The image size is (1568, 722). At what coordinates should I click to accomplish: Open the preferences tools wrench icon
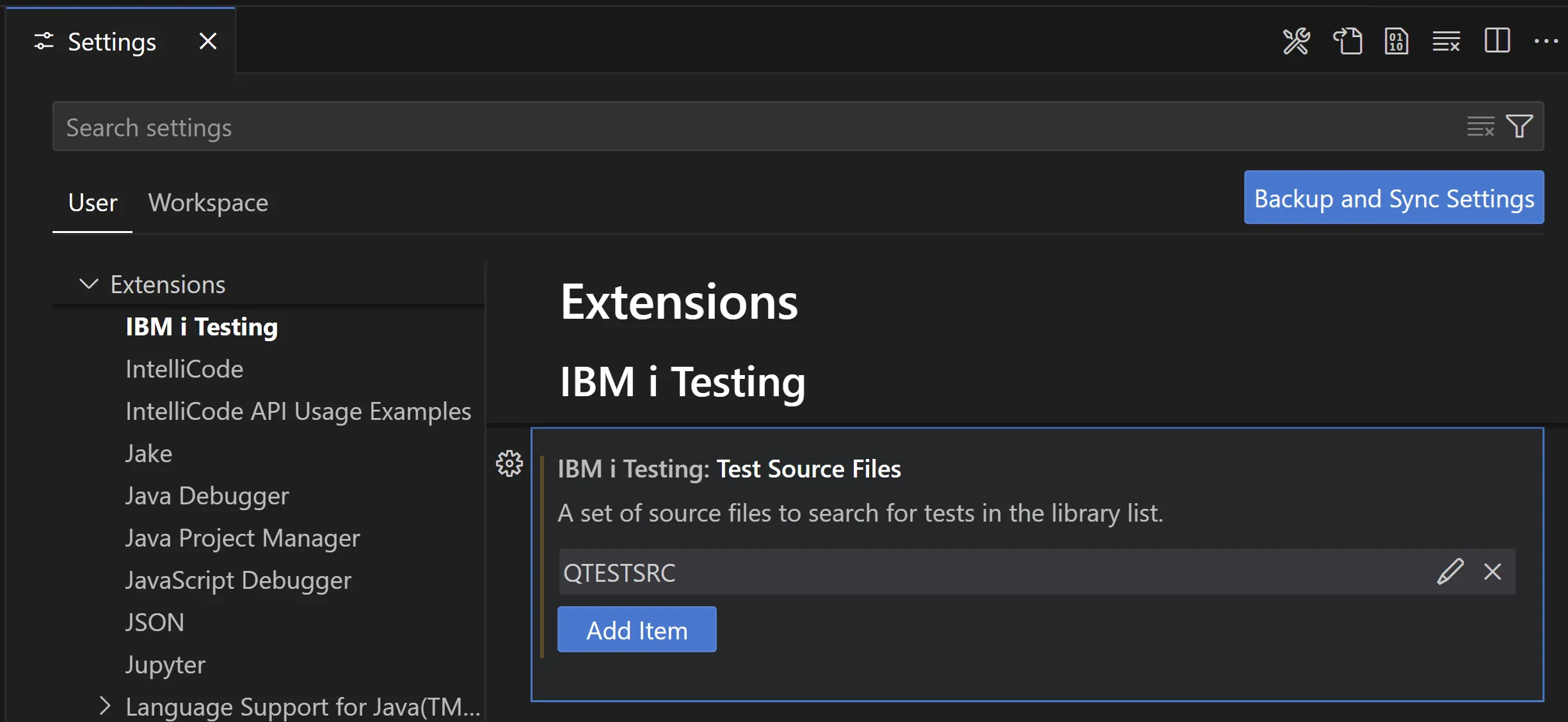pos(1296,42)
